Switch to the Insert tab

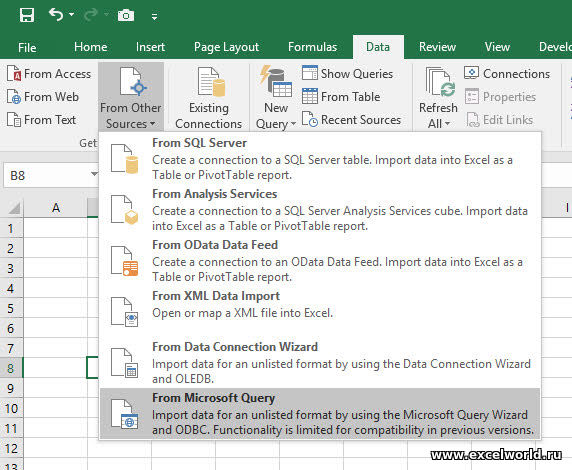click(150, 47)
